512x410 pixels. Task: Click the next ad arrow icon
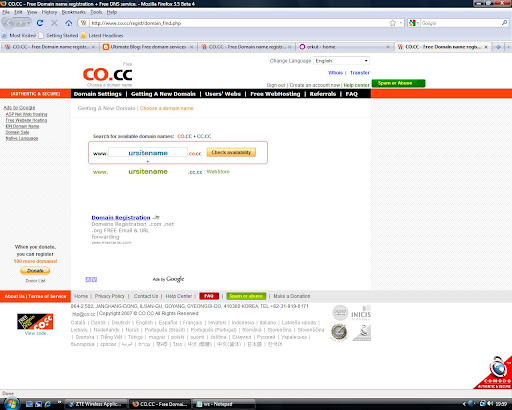[x=94, y=280]
